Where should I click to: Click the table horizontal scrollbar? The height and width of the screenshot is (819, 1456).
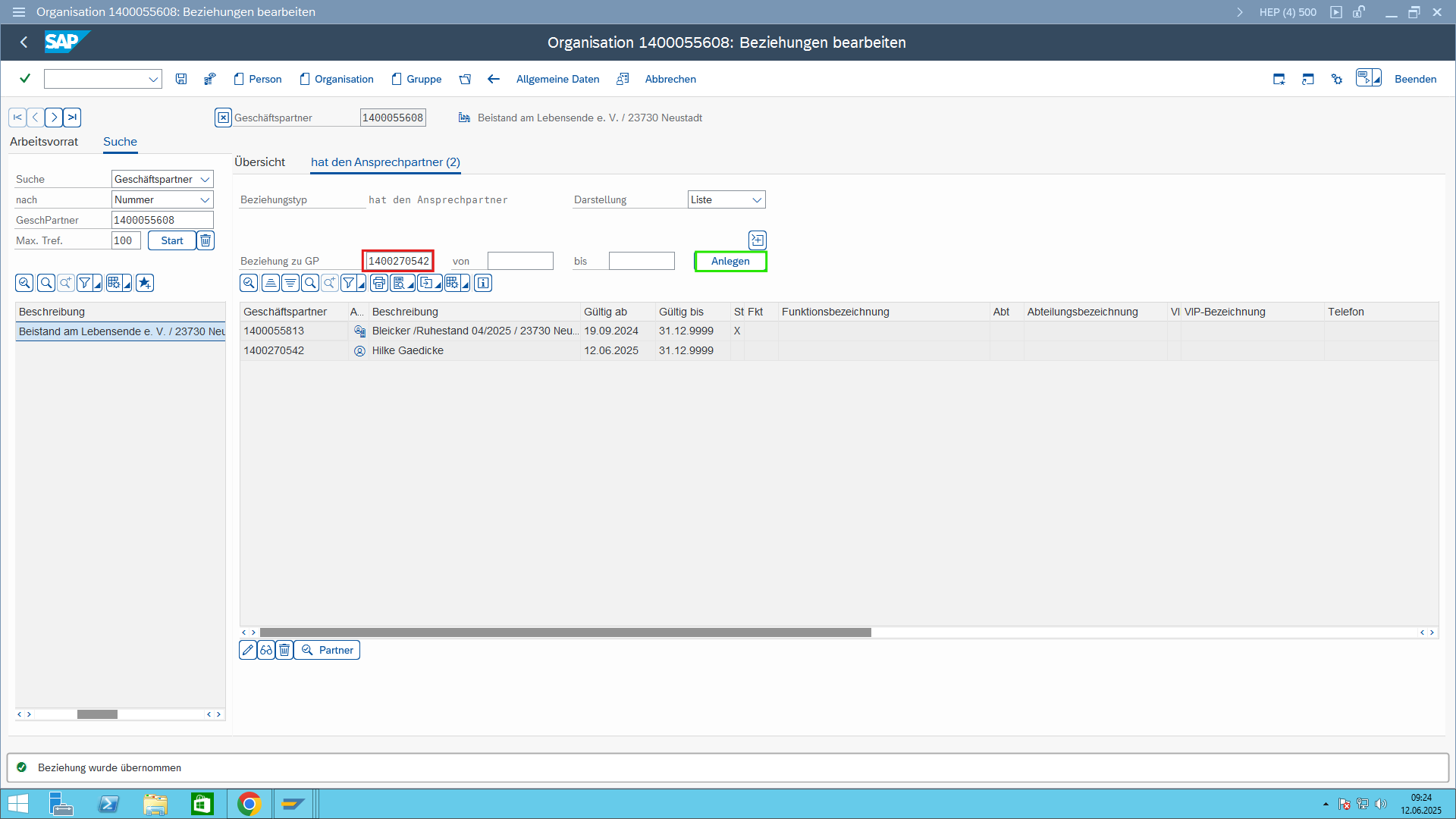tap(565, 632)
